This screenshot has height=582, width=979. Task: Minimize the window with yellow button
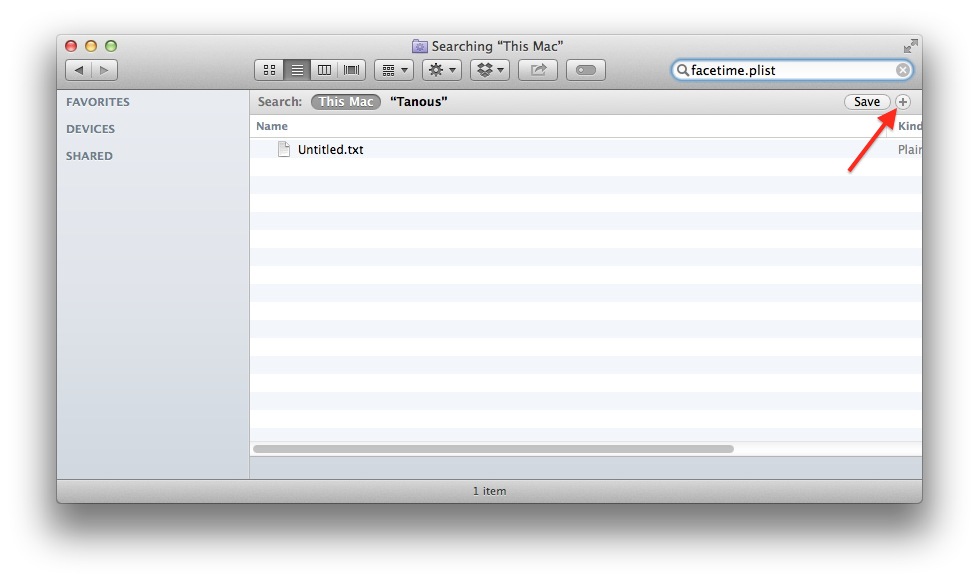pyautogui.click(x=91, y=46)
